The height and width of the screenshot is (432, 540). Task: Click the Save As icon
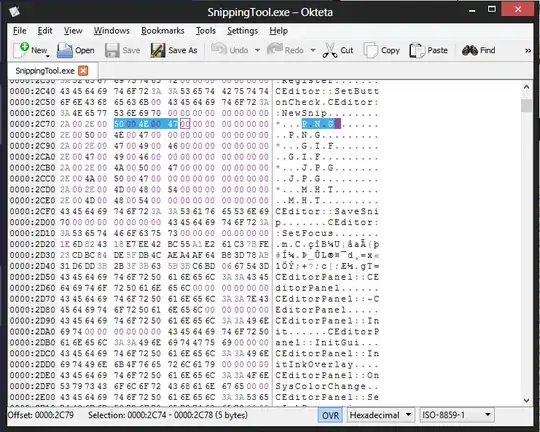(158, 50)
